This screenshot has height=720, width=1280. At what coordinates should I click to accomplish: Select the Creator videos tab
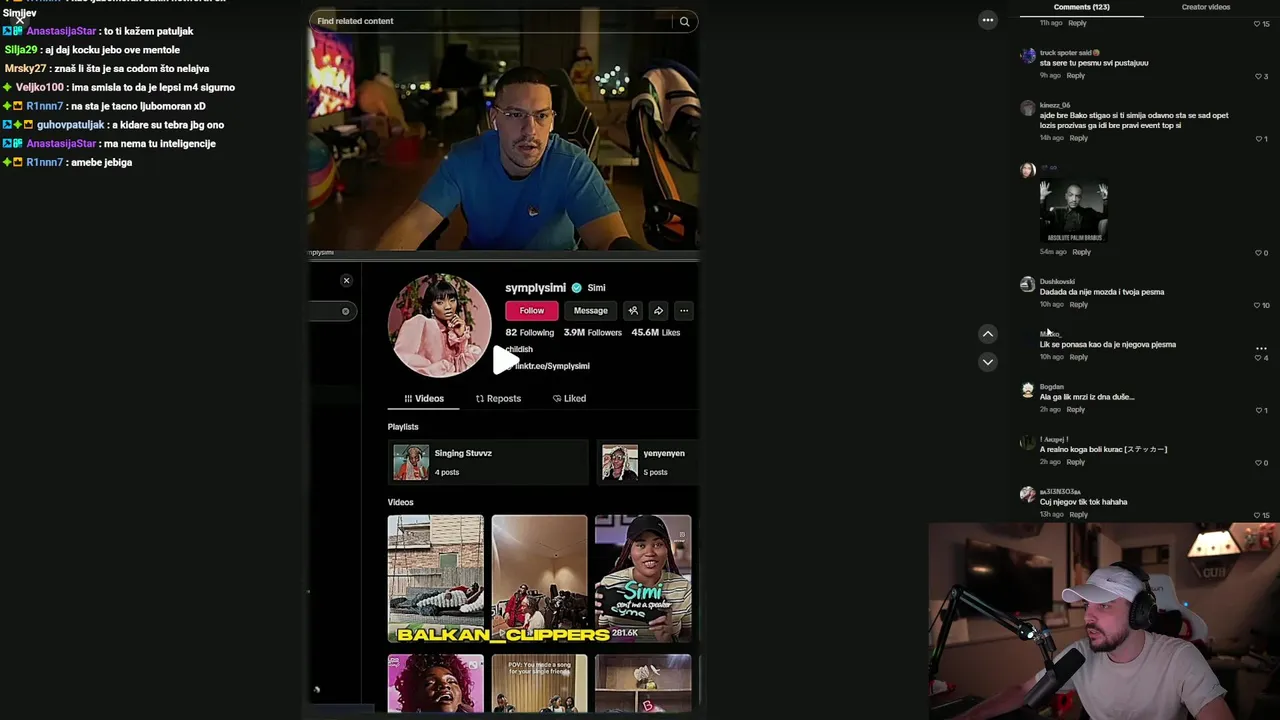point(1205,7)
